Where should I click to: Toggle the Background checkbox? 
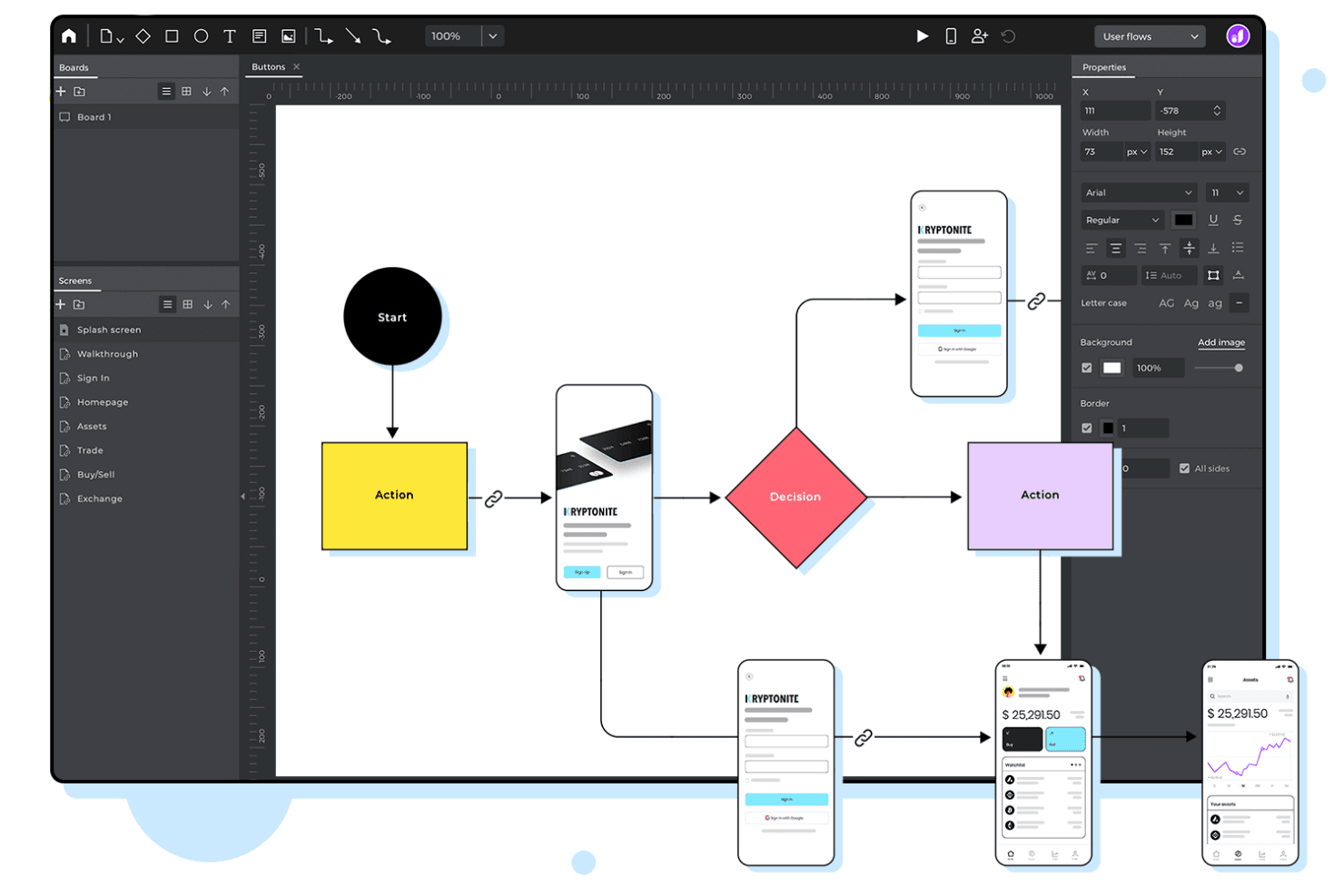coord(1087,368)
